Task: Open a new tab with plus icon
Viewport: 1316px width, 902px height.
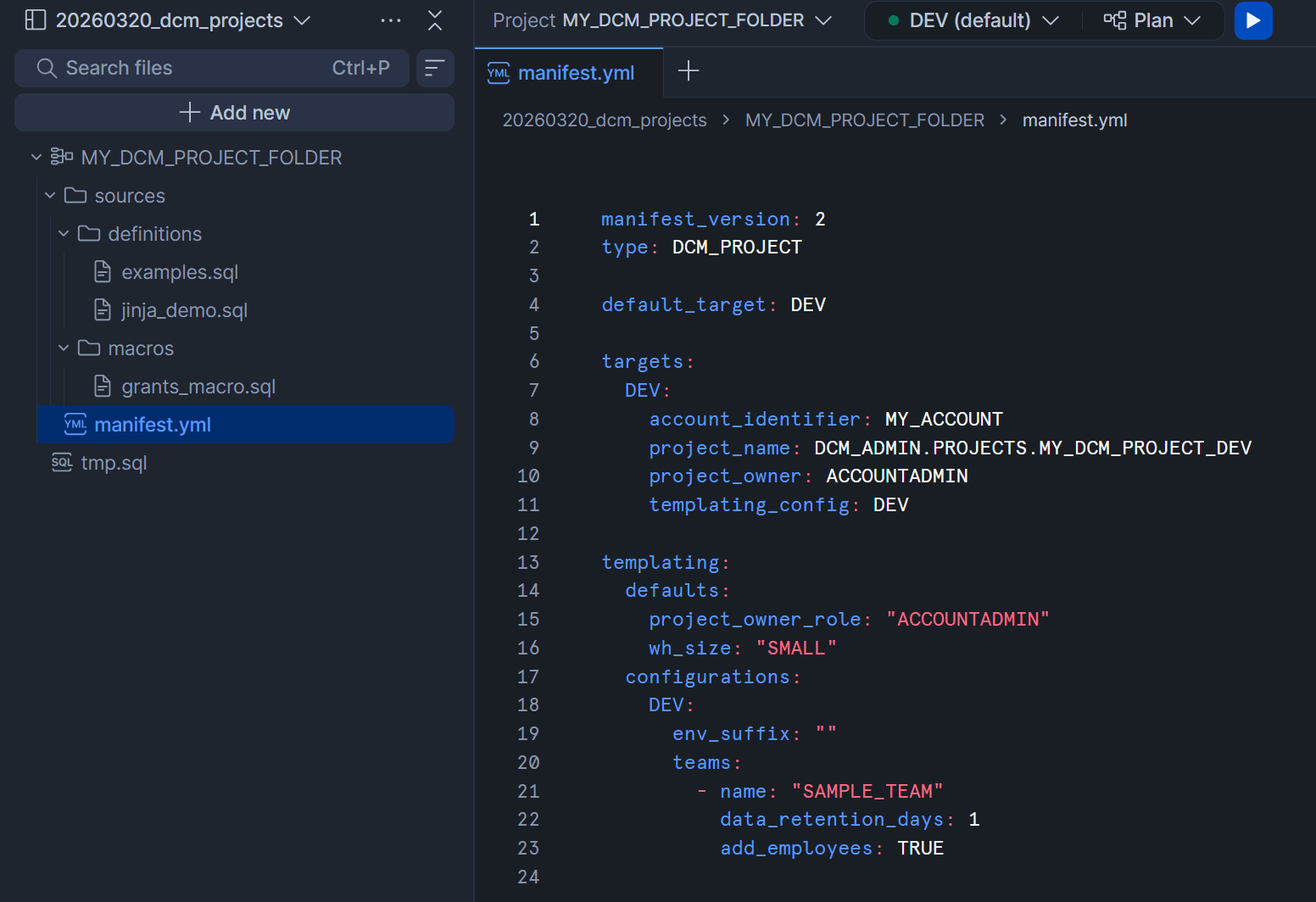Action: [x=689, y=71]
